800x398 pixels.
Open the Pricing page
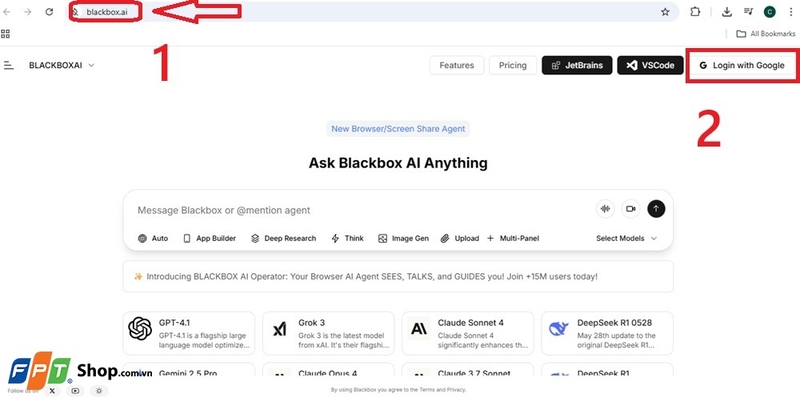click(513, 65)
